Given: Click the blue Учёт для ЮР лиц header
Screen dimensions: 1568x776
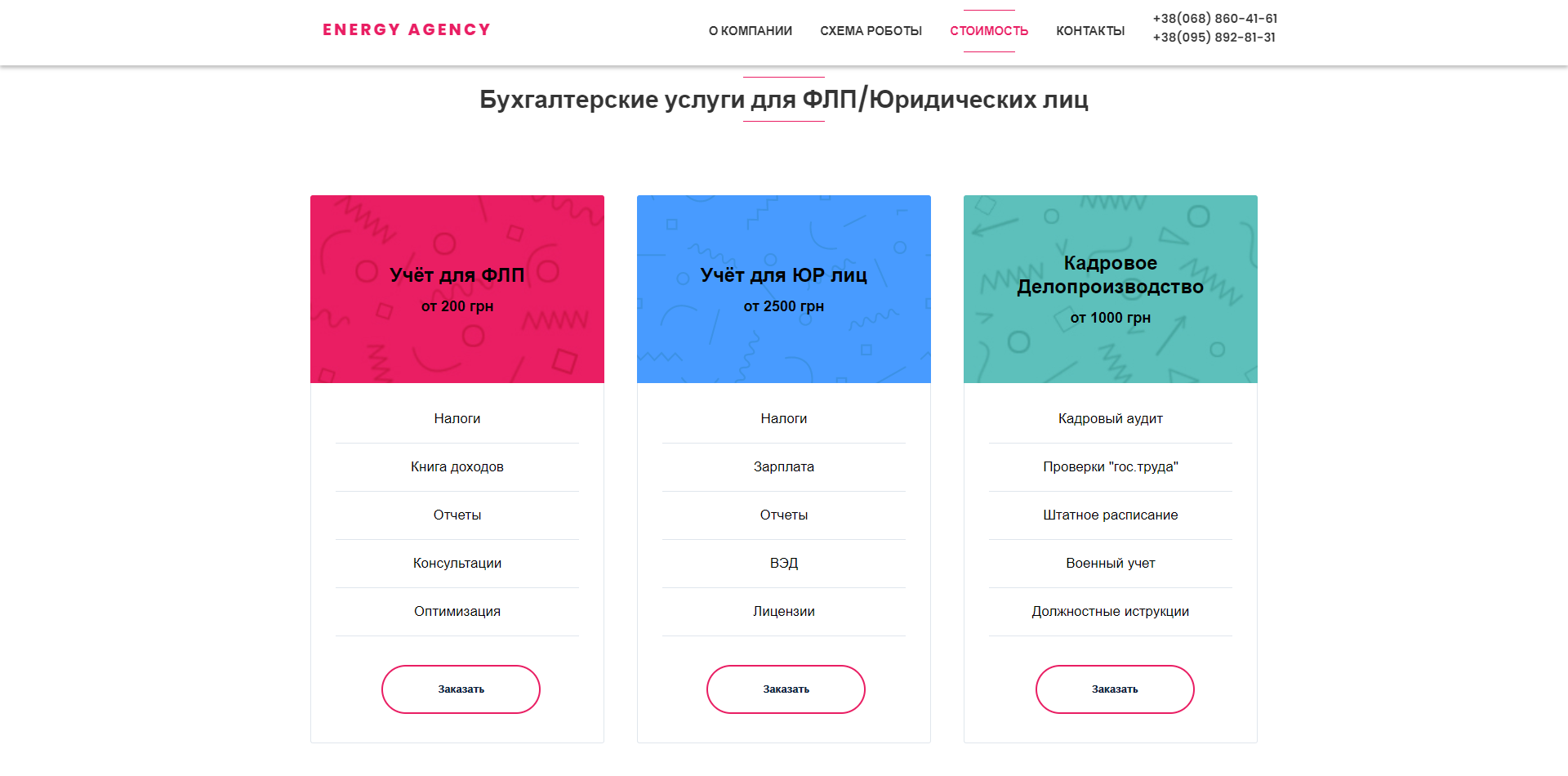Looking at the screenshot, I should tap(784, 289).
